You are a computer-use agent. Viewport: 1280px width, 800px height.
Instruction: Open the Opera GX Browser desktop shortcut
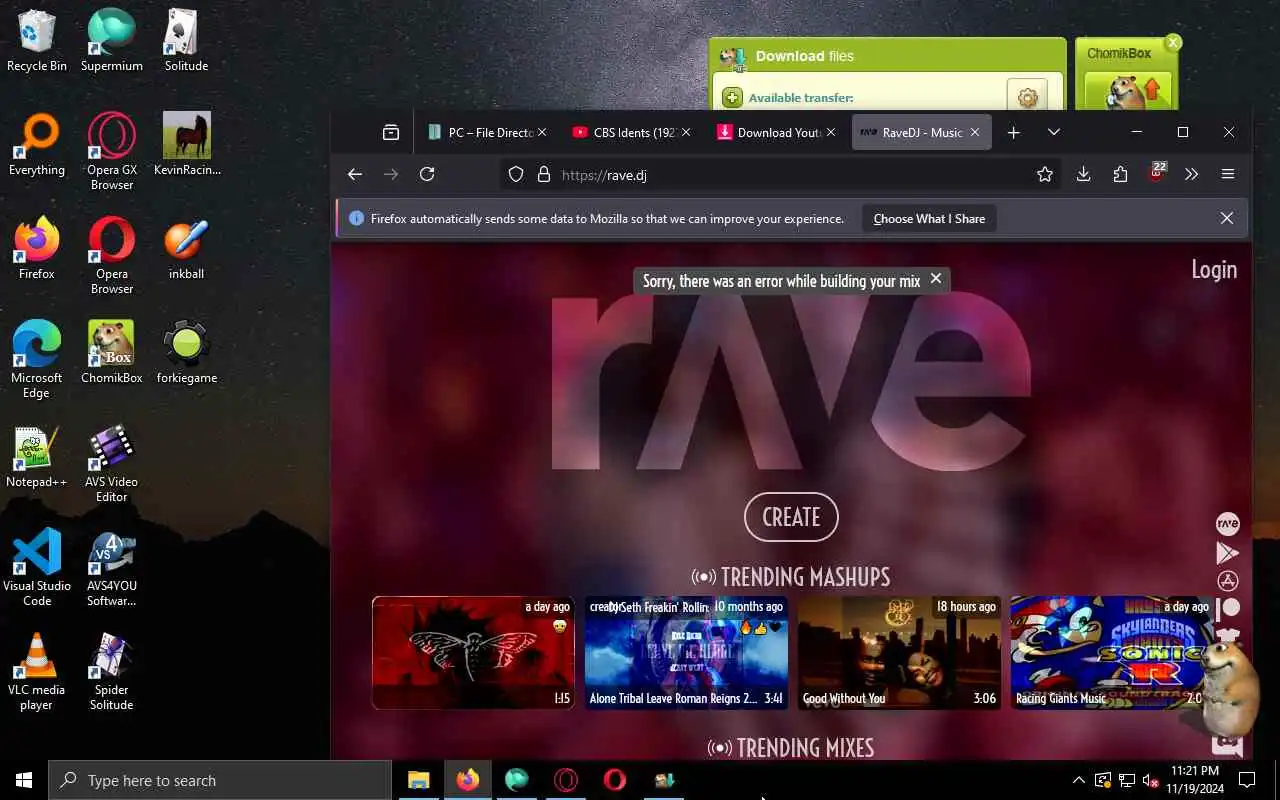click(112, 152)
